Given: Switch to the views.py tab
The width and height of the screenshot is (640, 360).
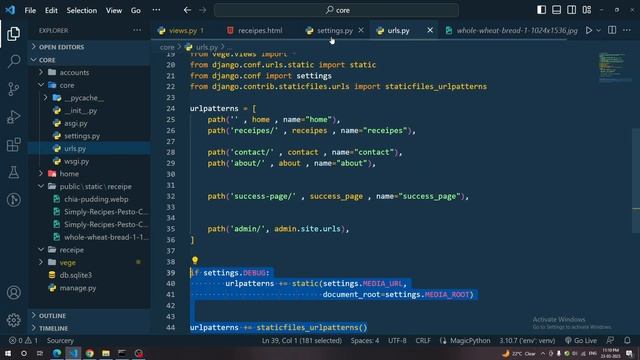Looking at the screenshot, I should [183, 30].
